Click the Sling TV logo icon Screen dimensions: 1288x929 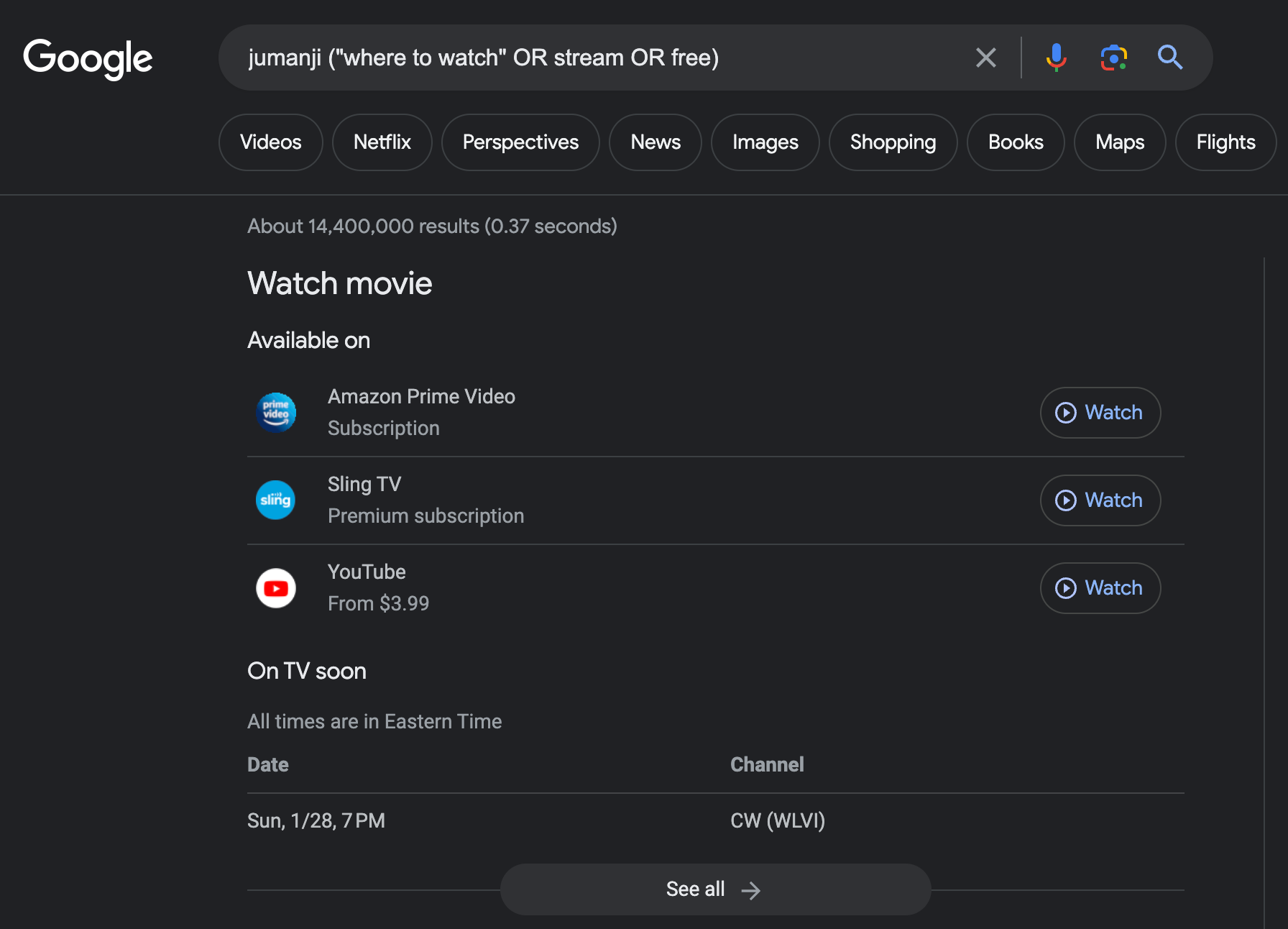pyautogui.click(x=276, y=500)
